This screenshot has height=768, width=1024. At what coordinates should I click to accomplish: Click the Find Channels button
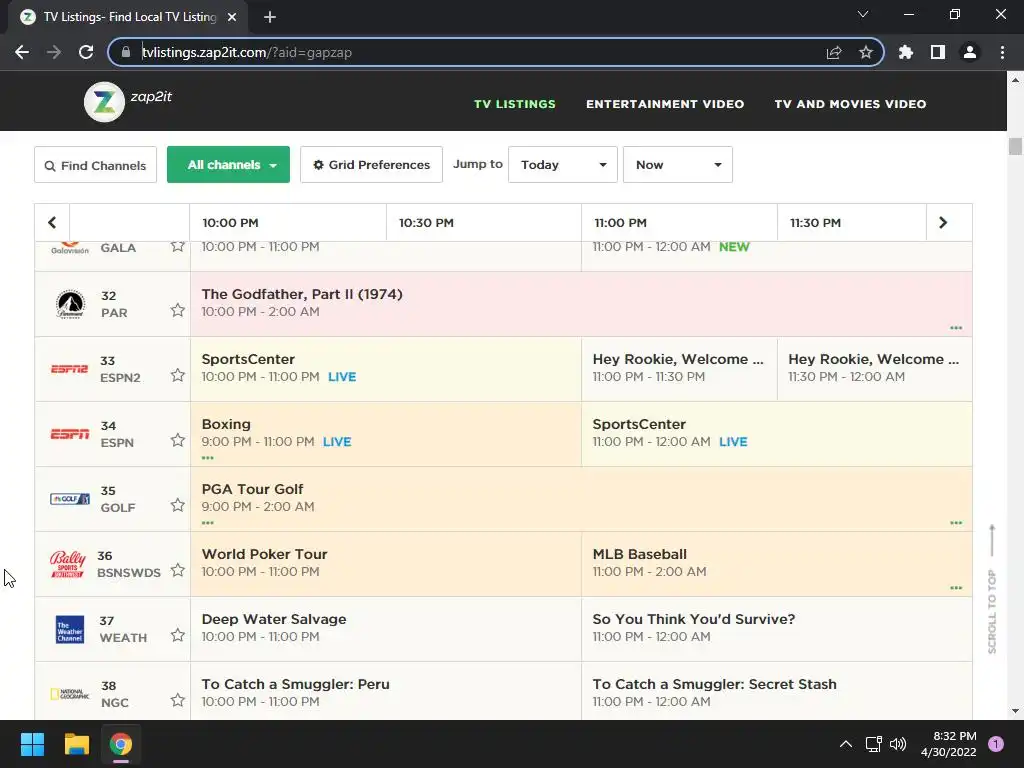coord(95,165)
